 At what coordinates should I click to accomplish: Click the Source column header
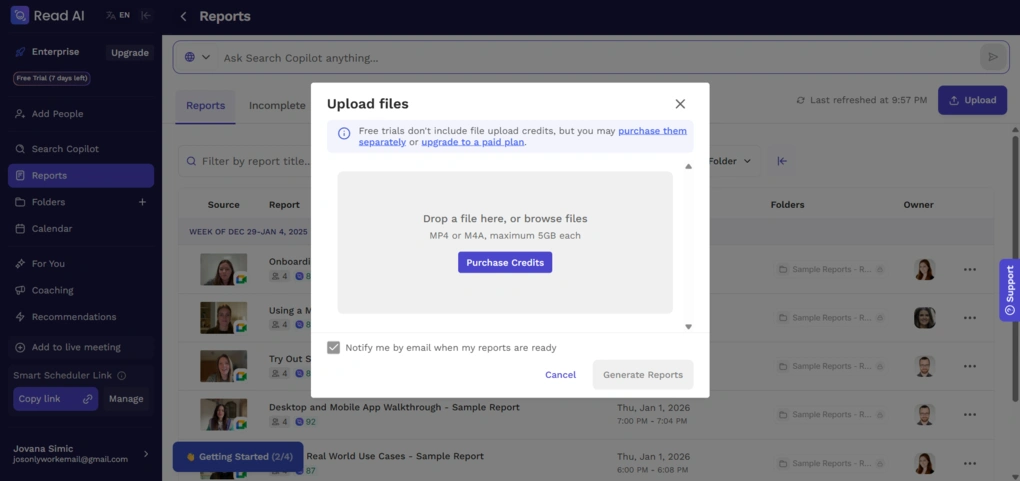(224, 205)
